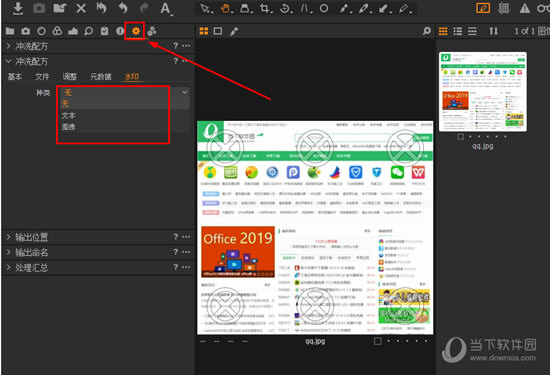550x375 pixels.
Task: Click the help ? for 处理汇总 panel
Action: pos(176,267)
